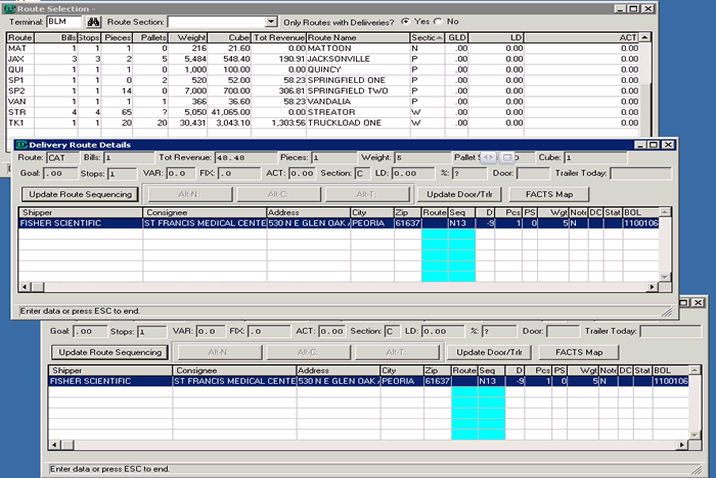Select the QUINCY route row
This screenshot has width=716, height=478.
(323, 69)
